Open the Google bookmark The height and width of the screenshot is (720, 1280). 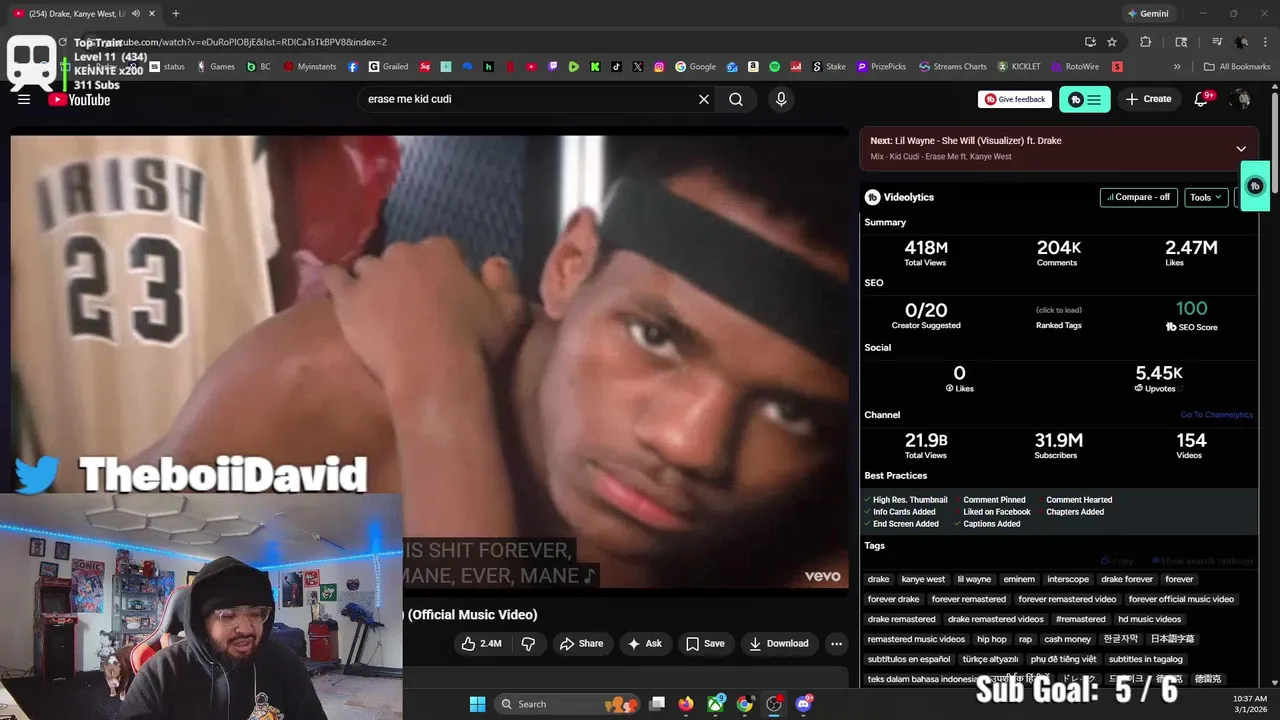pos(695,67)
